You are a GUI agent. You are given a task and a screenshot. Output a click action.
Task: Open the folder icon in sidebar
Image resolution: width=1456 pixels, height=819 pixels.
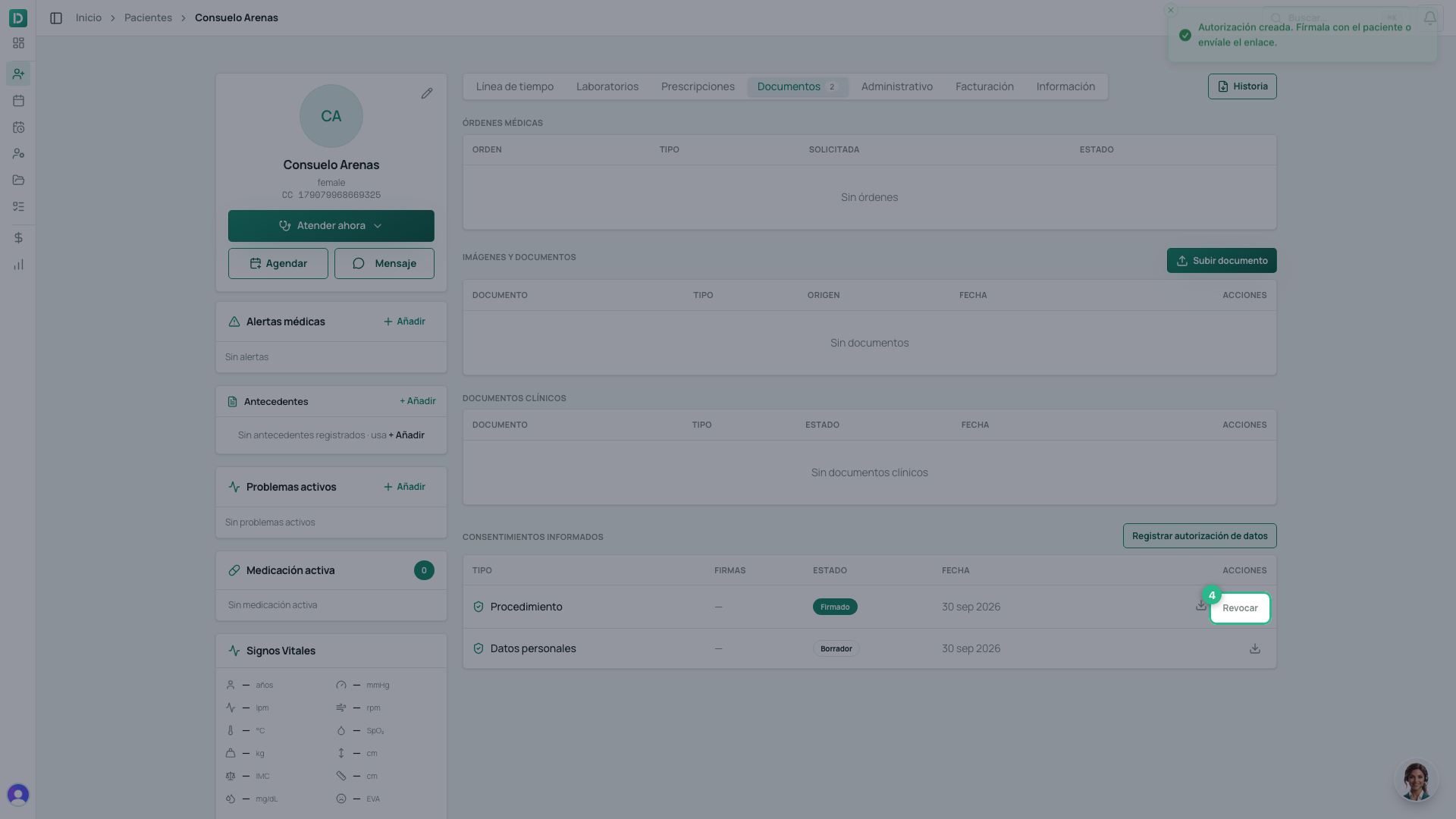pos(18,180)
